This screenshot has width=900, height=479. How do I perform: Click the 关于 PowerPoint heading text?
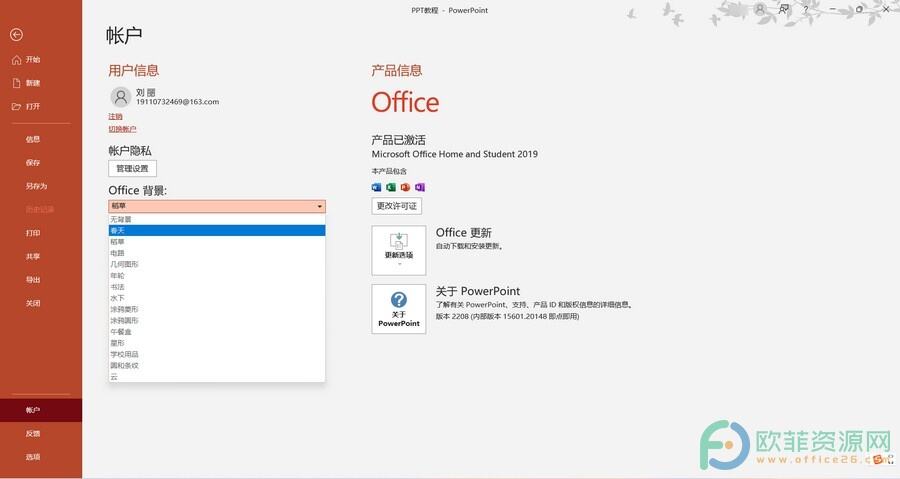[478, 291]
